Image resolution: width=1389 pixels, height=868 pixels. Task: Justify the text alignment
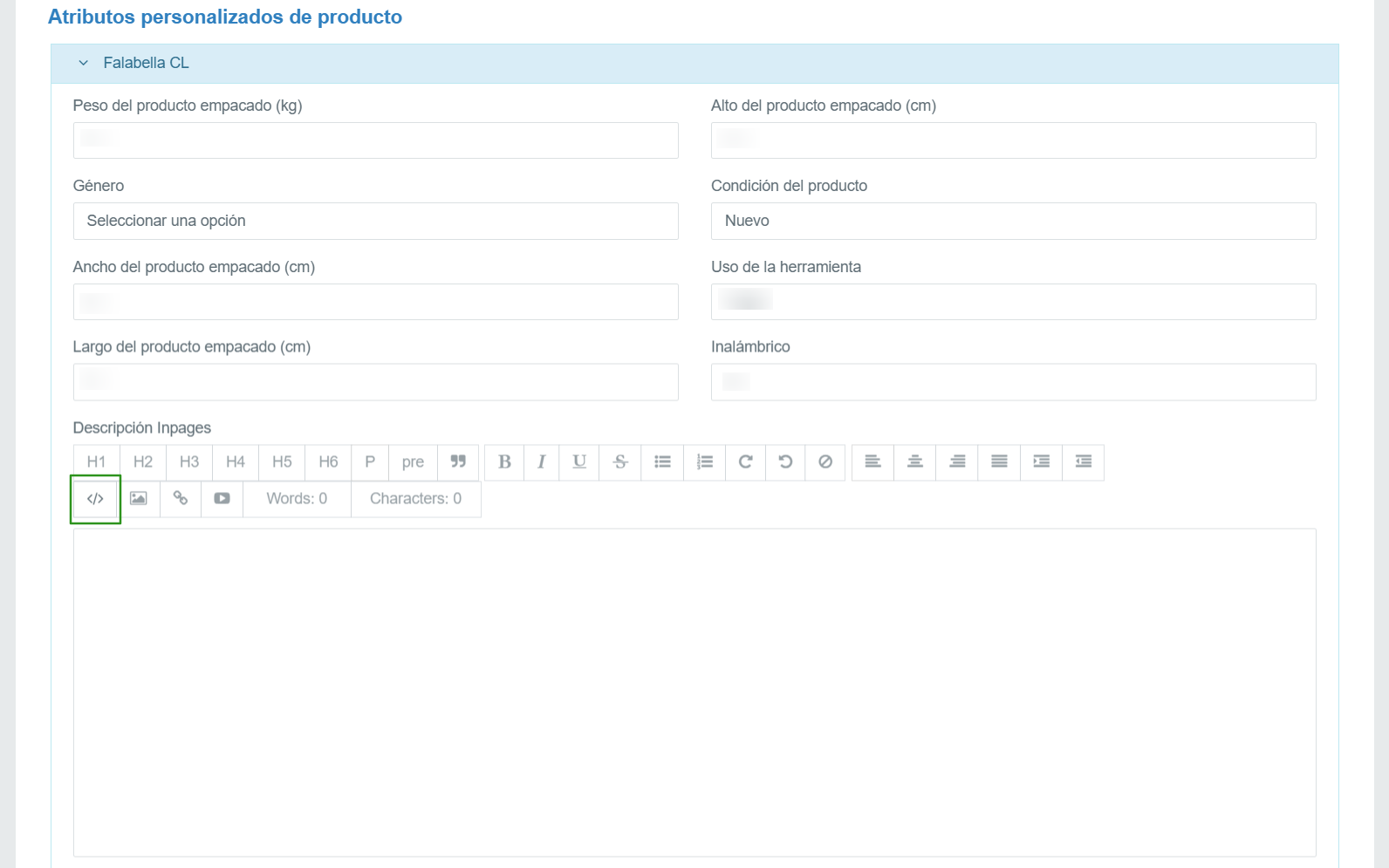[1000, 462]
